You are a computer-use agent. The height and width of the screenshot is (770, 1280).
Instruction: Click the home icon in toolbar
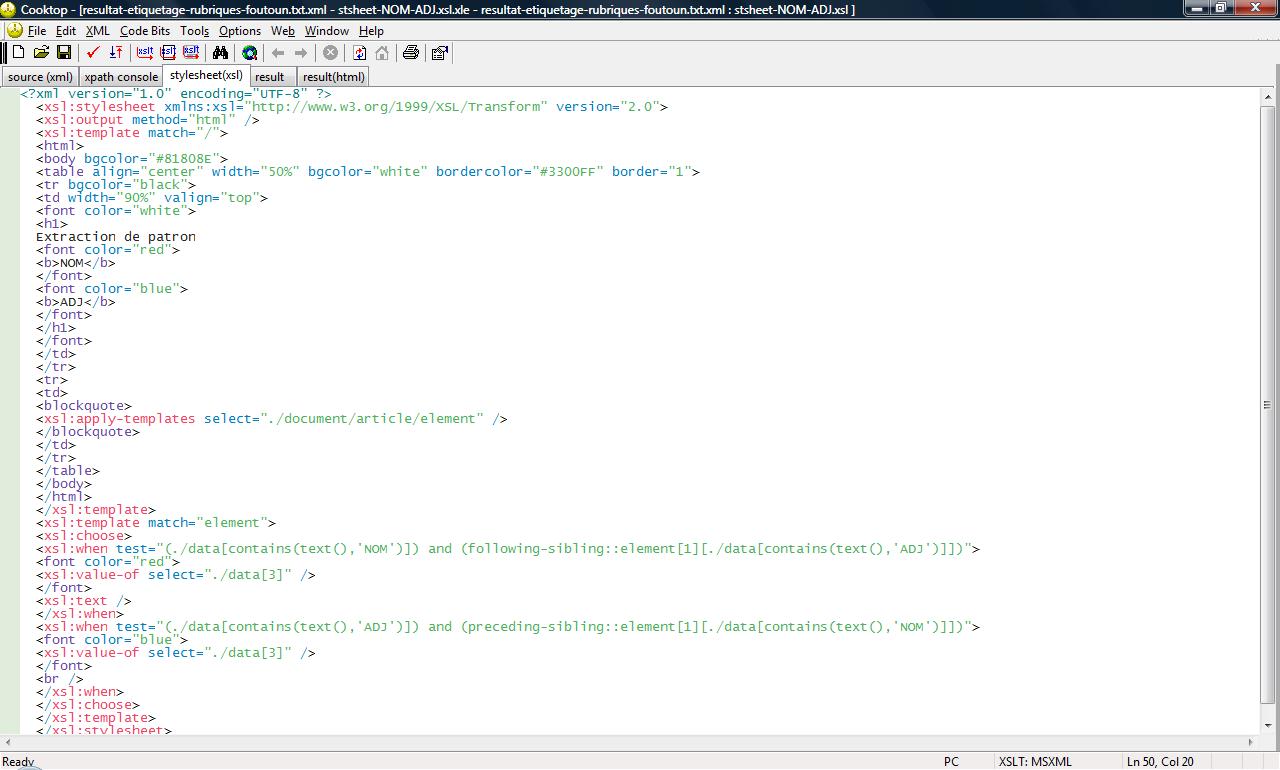(x=381, y=53)
